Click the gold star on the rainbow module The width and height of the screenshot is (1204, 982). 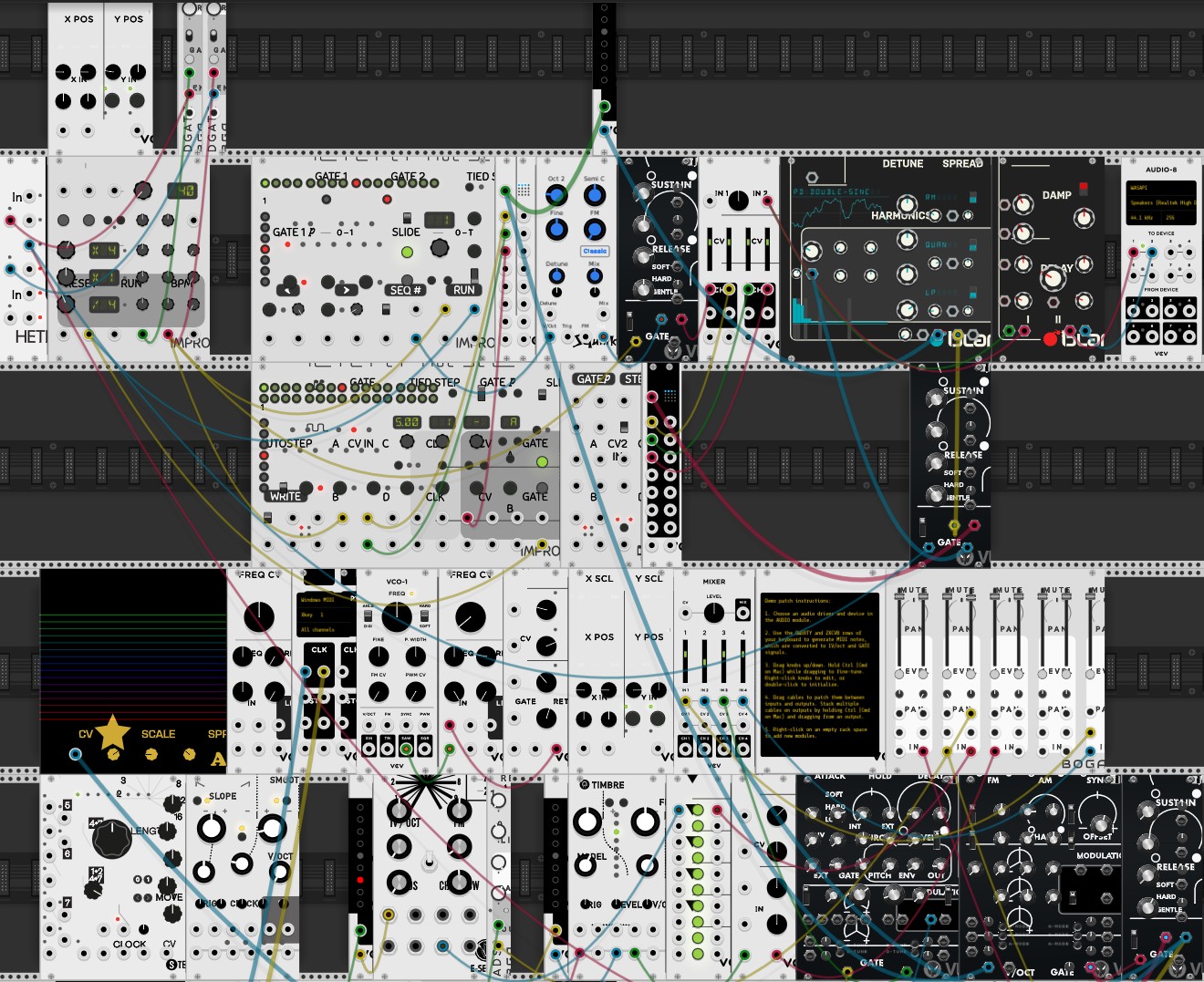click(x=113, y=731)
